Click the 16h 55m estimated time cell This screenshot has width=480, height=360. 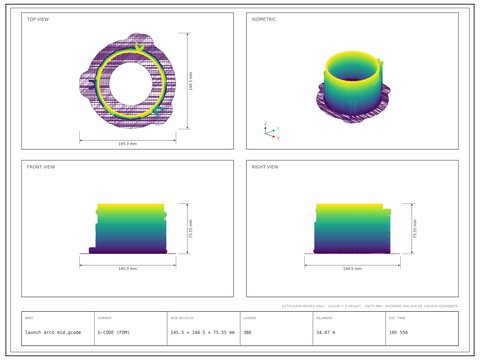[398, 332]
